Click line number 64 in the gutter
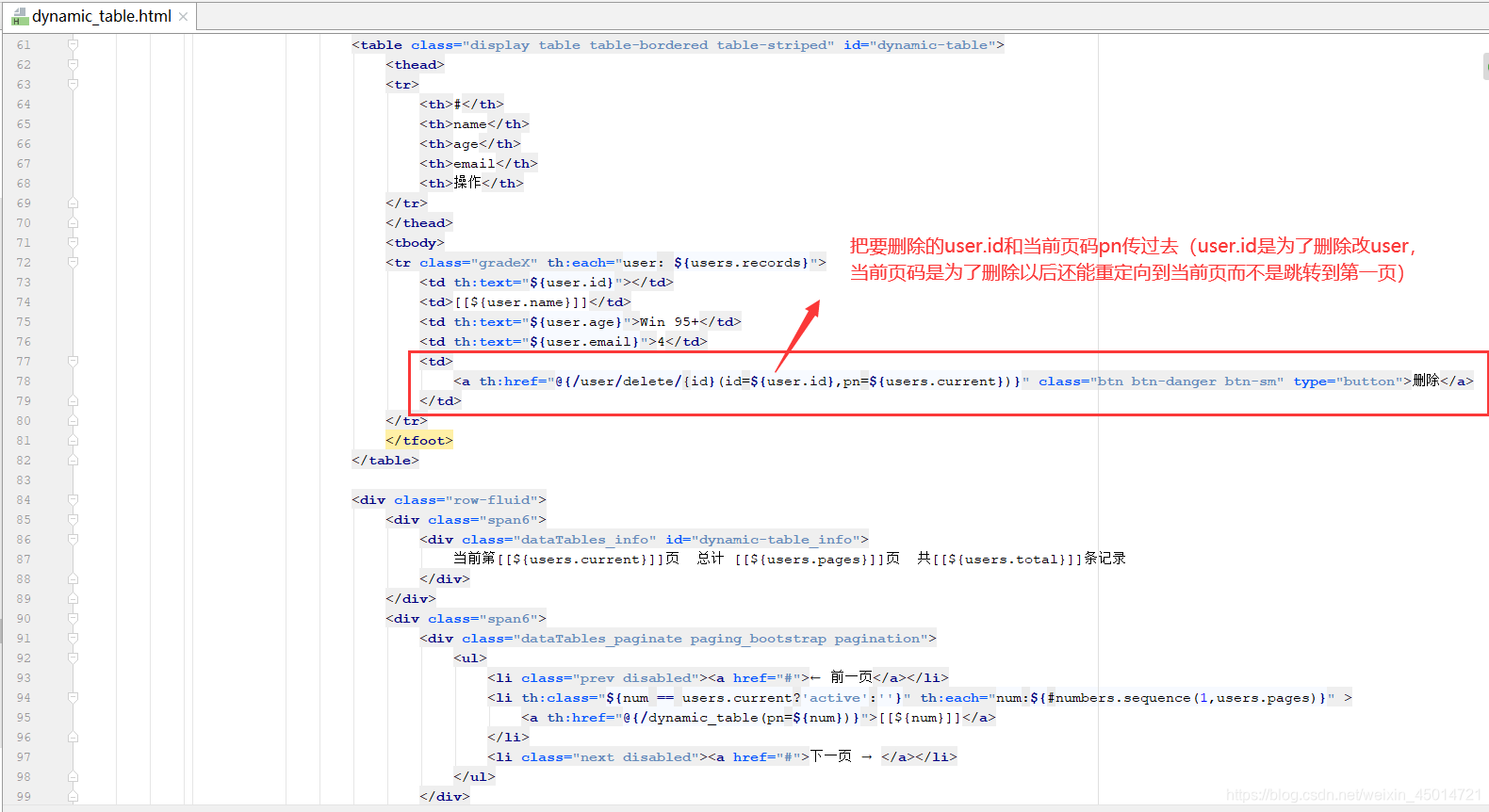1489x812 pixels. coord(24,104)
